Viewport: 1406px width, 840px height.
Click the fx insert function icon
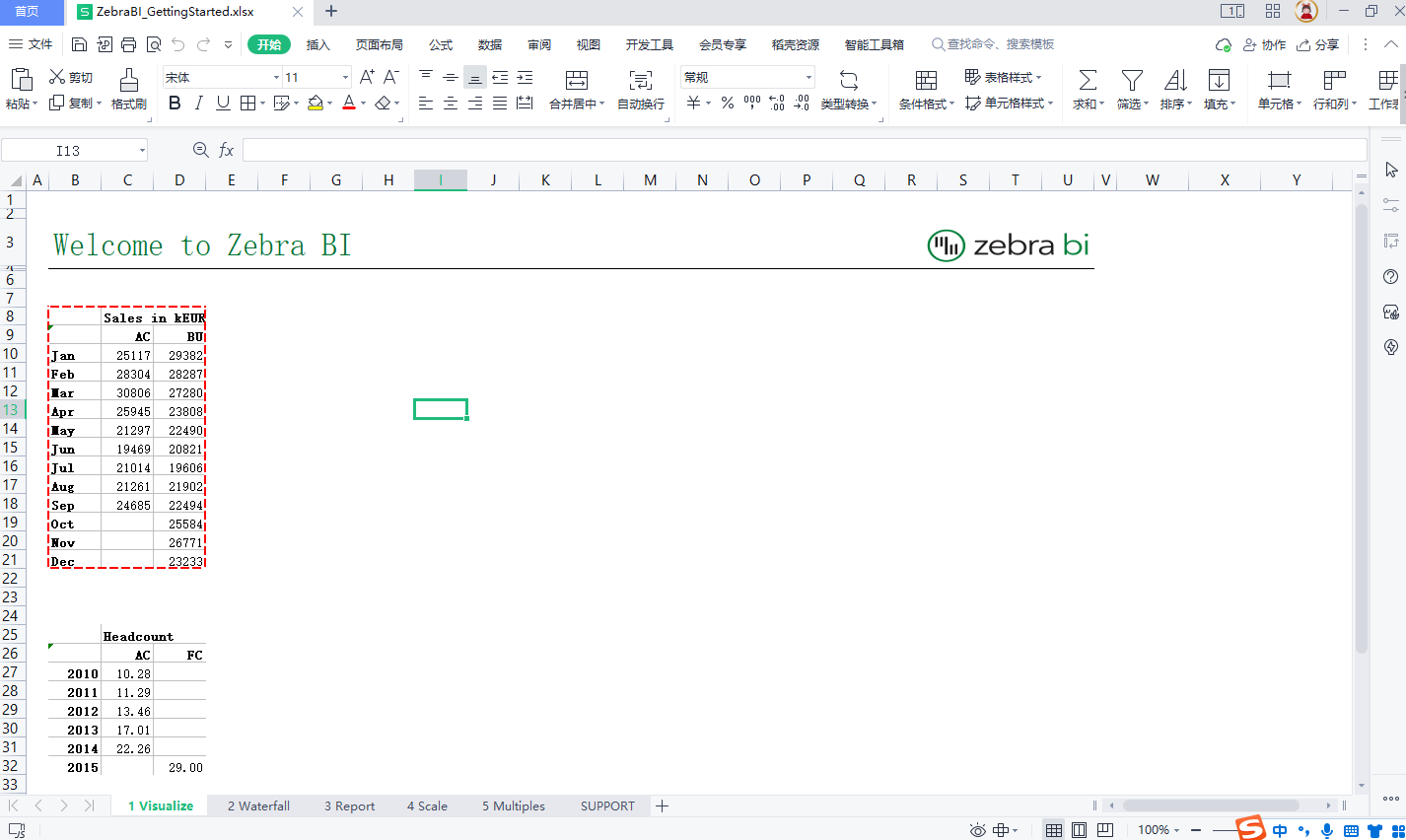tap(227, 150)
